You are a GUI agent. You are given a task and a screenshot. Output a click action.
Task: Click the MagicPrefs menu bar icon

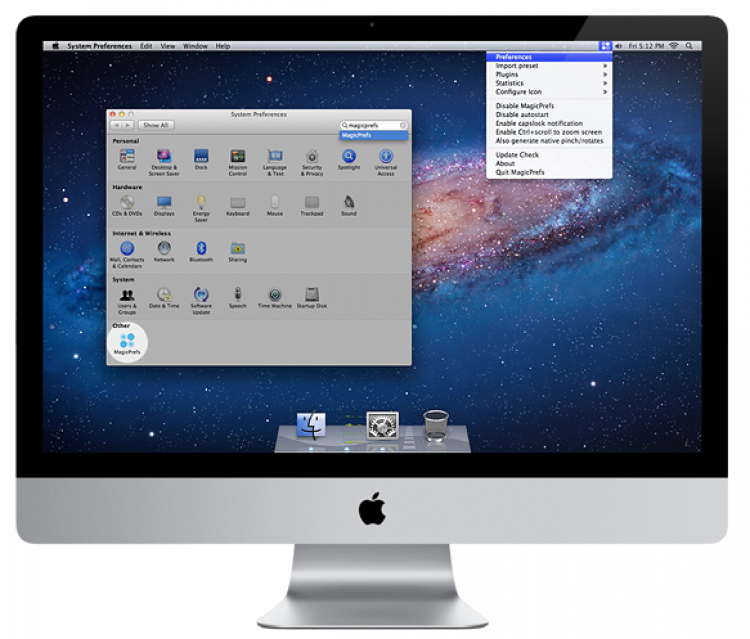pyautogui.click(x=605, y=46)
